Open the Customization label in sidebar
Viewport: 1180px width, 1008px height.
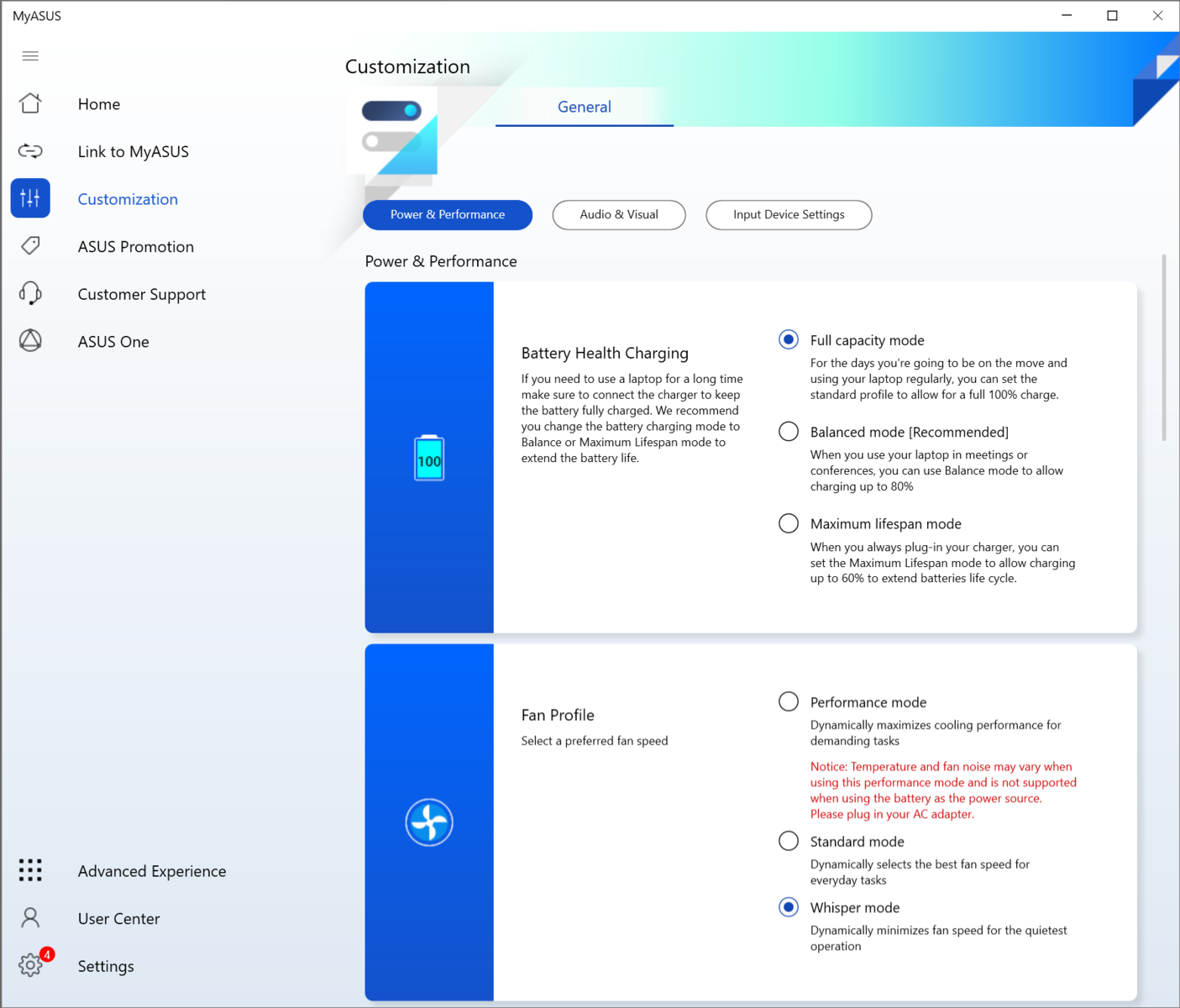tap(128, 199)
